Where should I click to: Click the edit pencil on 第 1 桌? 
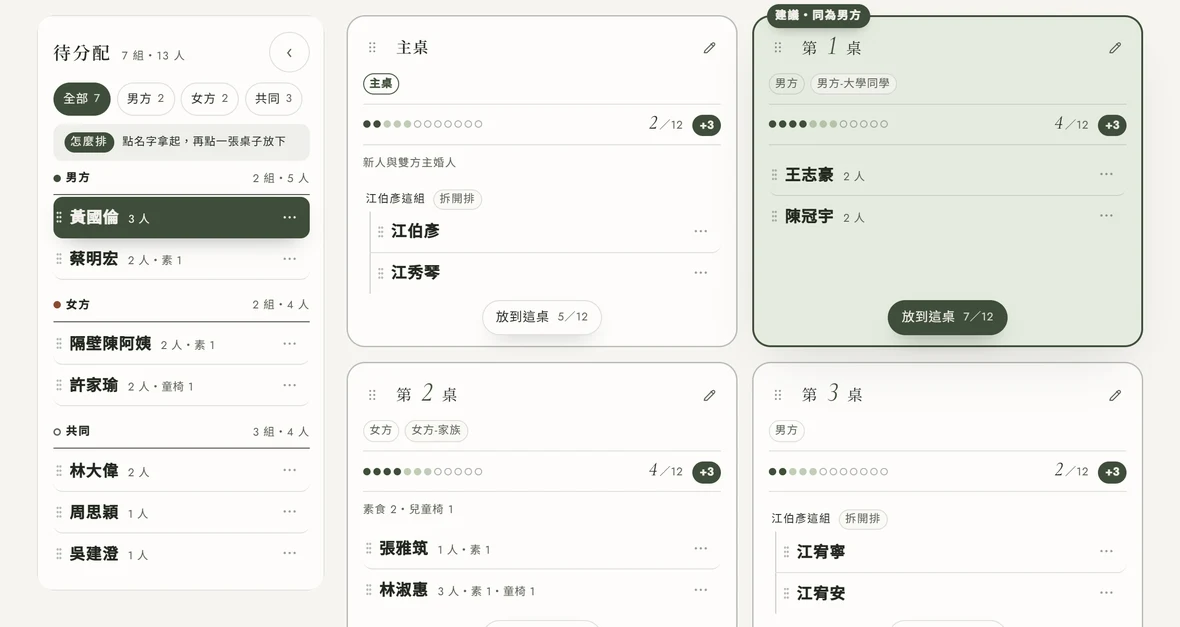click(x=1115, y=48)
